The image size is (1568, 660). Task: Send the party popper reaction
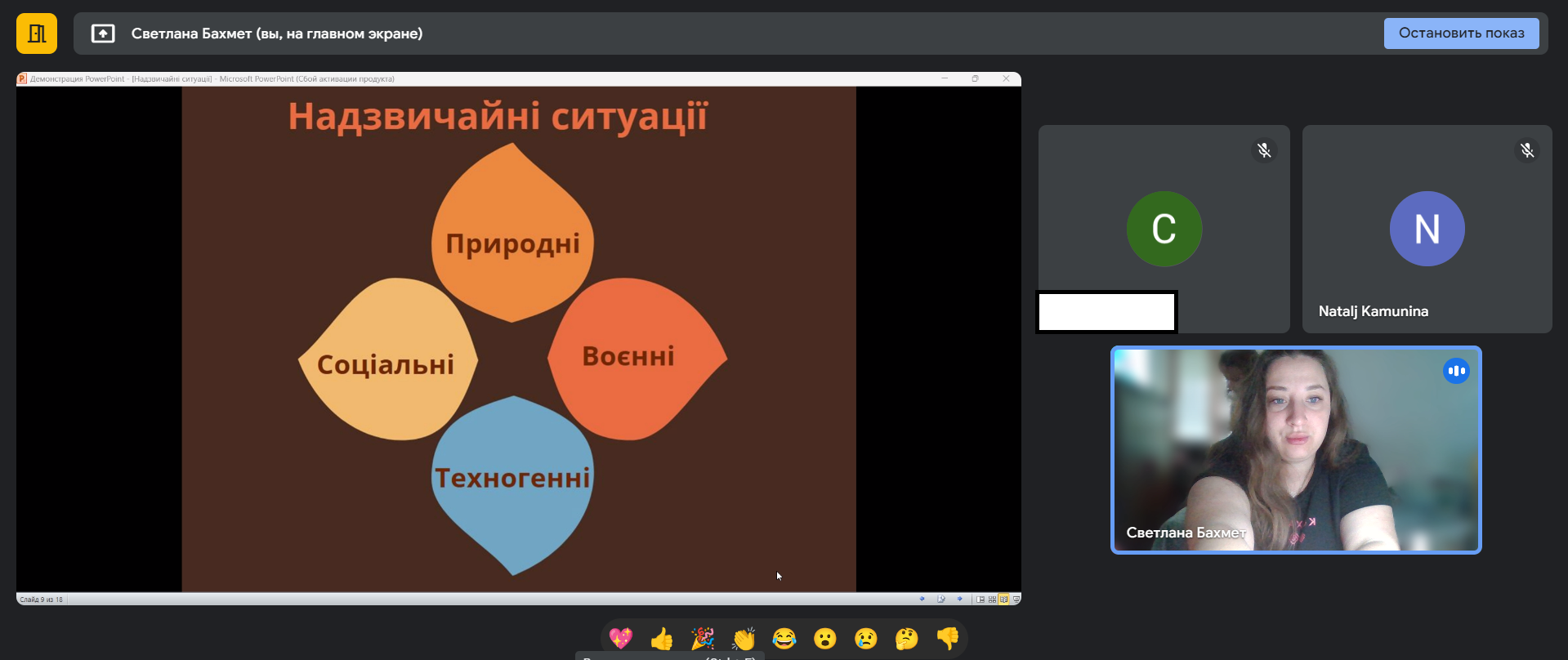click(703, 638)
